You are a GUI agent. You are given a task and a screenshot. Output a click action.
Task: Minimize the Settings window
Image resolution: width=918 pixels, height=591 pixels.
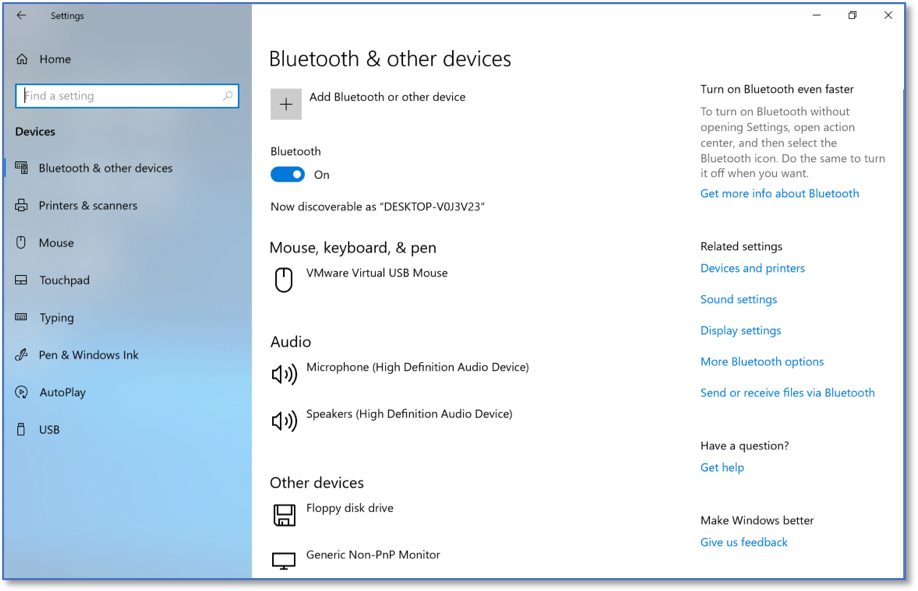[x=817, y=15]
